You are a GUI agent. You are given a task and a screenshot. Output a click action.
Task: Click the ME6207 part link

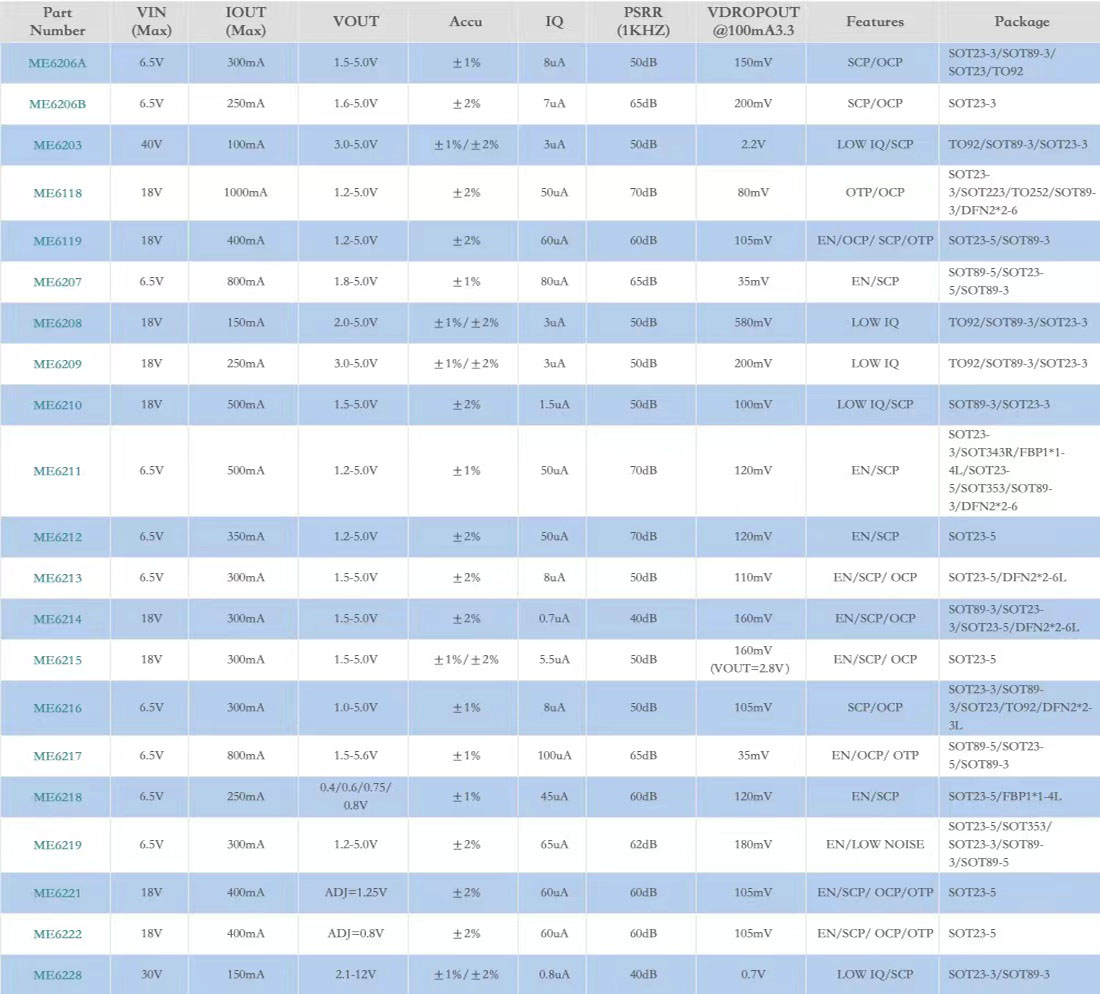point(57,282)
